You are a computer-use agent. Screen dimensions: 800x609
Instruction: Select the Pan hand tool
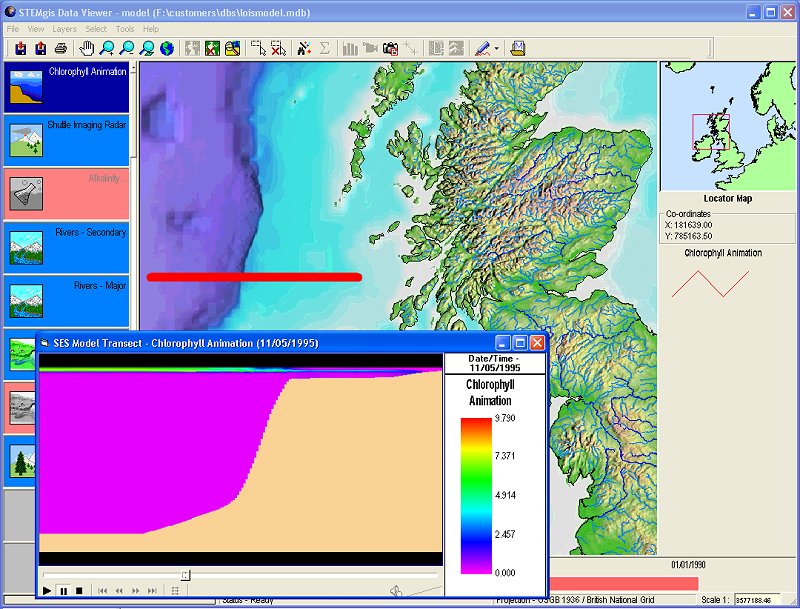pyautogui.click(x=87, y=48)
